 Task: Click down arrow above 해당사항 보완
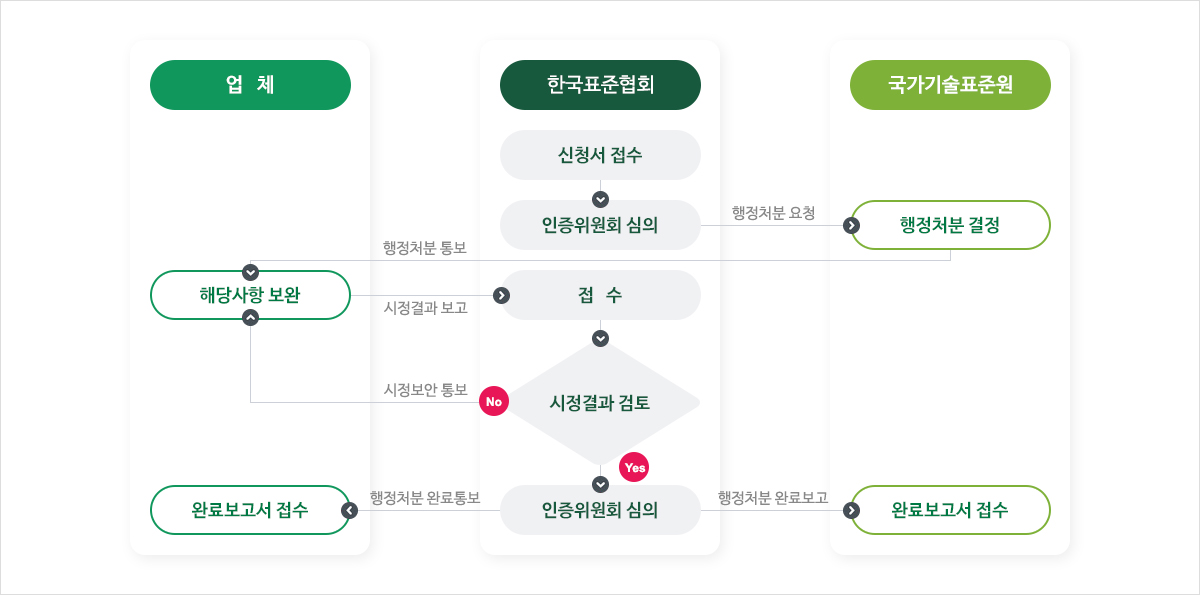click(x=250, y=272)
